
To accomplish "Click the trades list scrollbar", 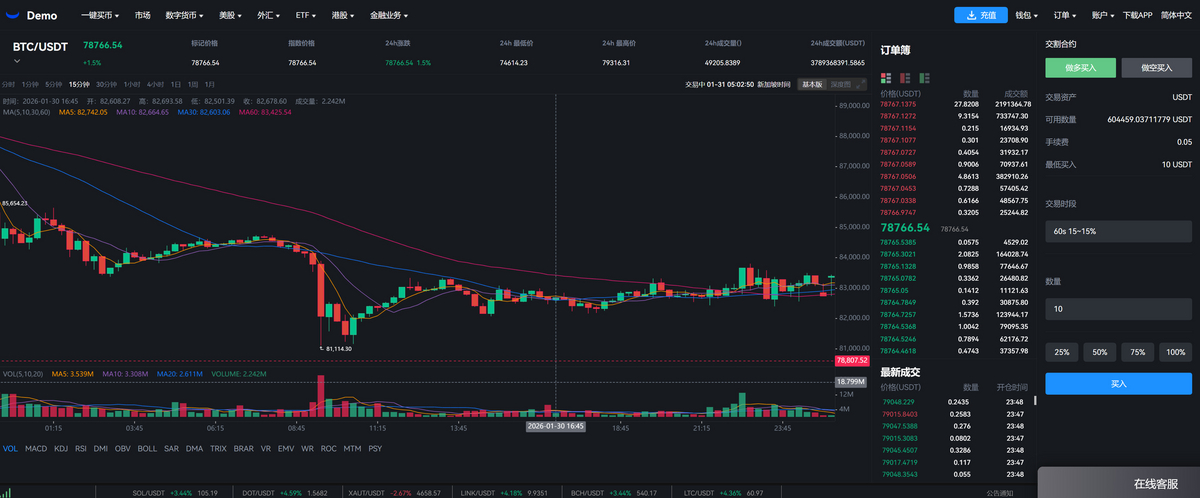I will click(x=1034, y=399).
